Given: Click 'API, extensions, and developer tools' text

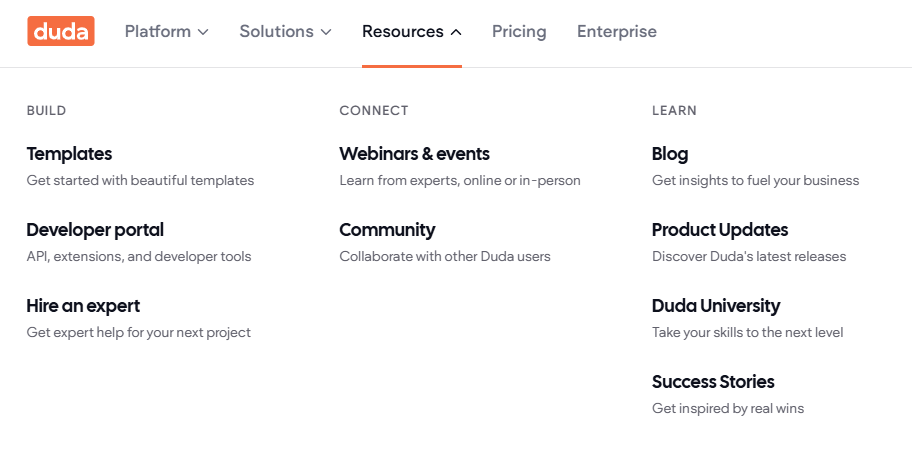Looking at the screenshot, I should (x=139, y=256).
